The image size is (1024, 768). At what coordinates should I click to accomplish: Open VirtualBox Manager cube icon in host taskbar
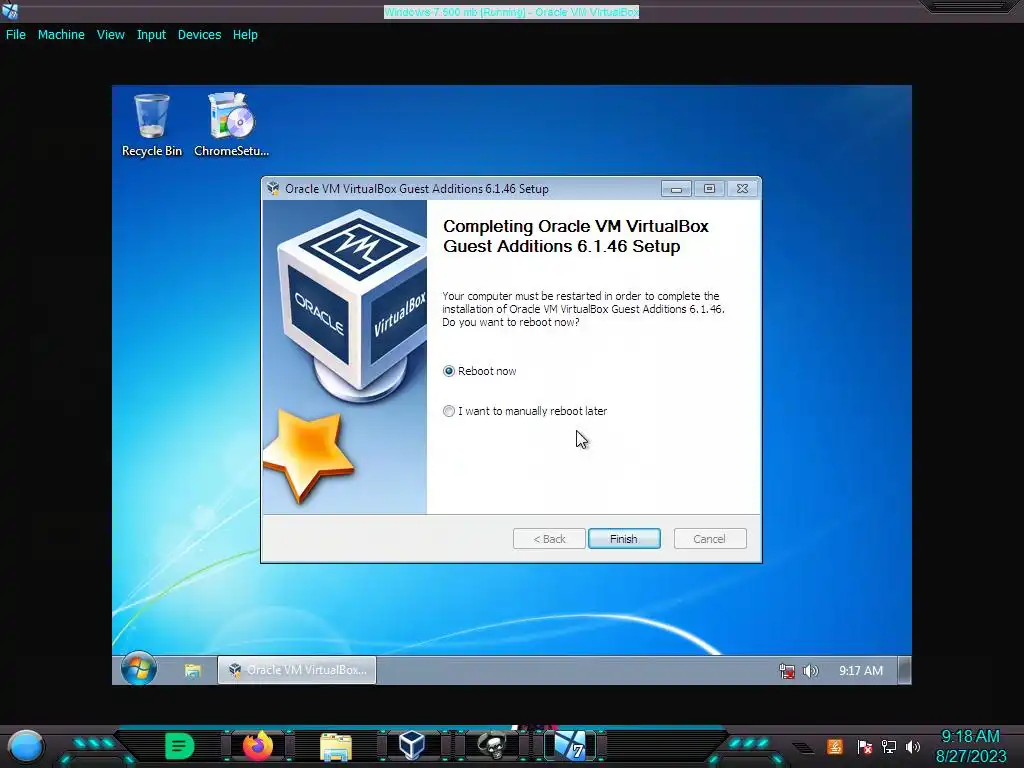pos(412,746)
